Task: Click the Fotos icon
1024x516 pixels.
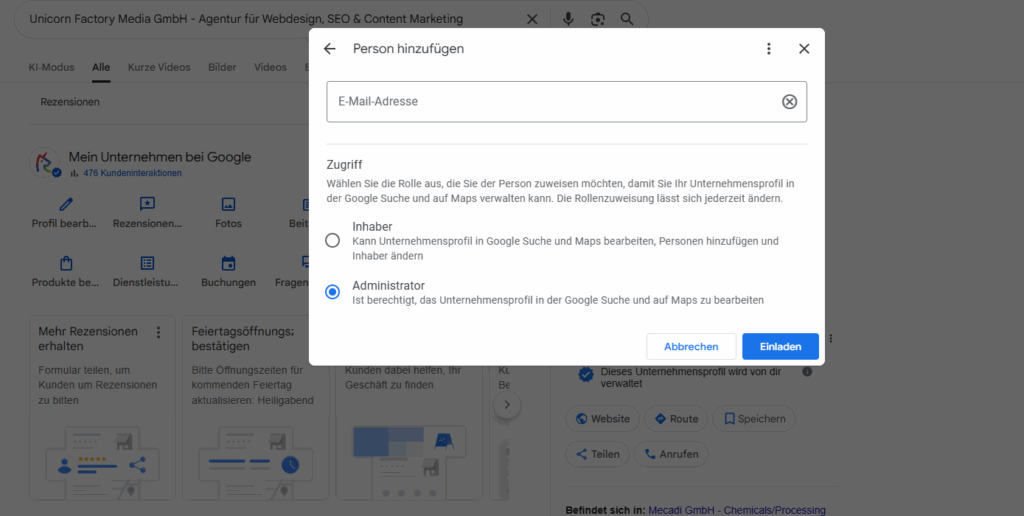Action: coord(228,204)
